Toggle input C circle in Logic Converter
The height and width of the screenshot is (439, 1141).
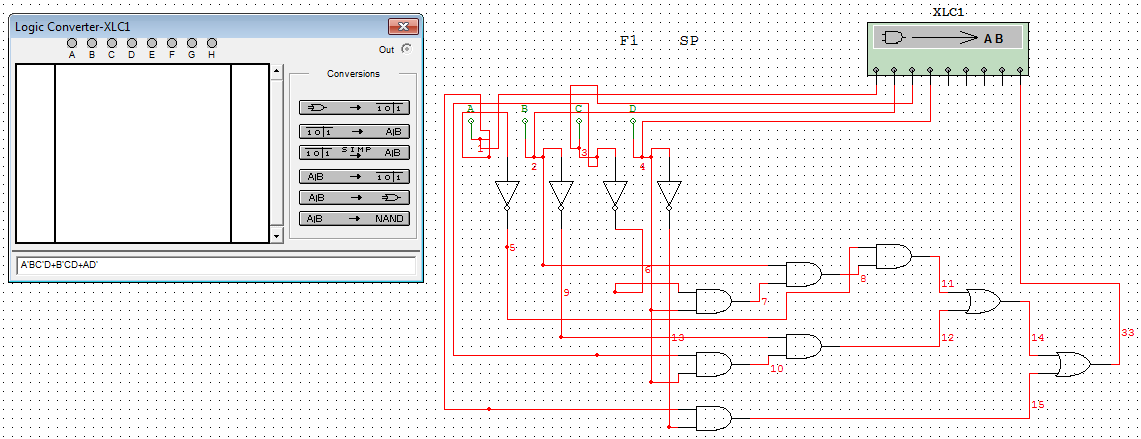click(112, 44)
